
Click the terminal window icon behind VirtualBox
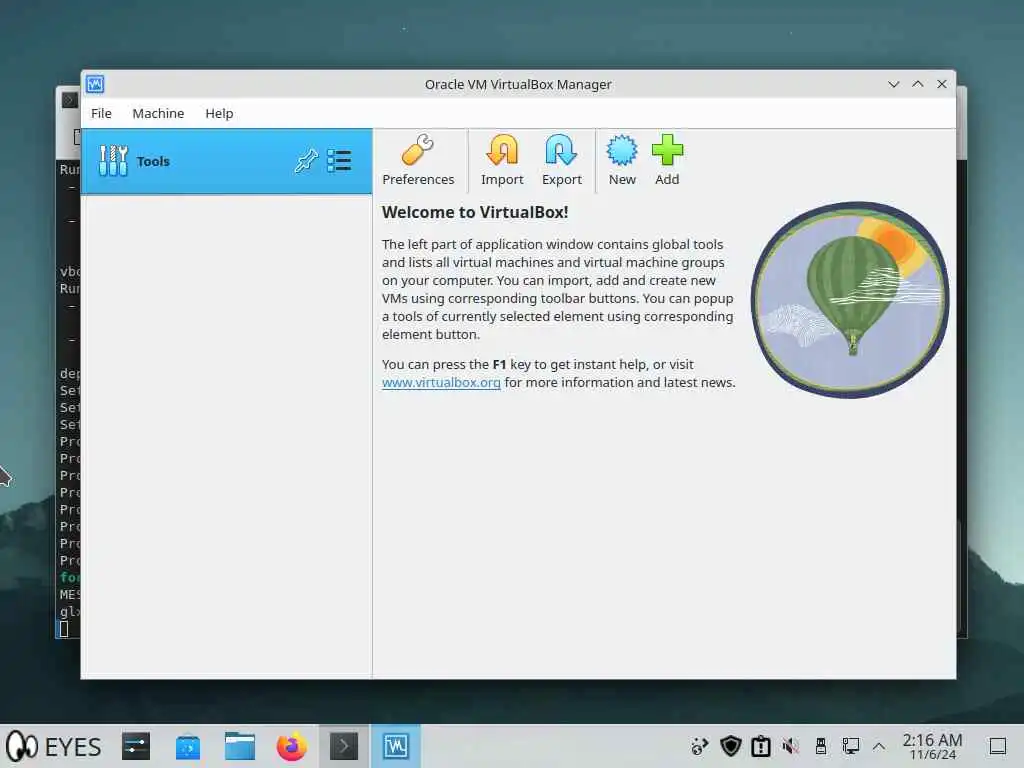pyautogui.click(x=70, y=100)
